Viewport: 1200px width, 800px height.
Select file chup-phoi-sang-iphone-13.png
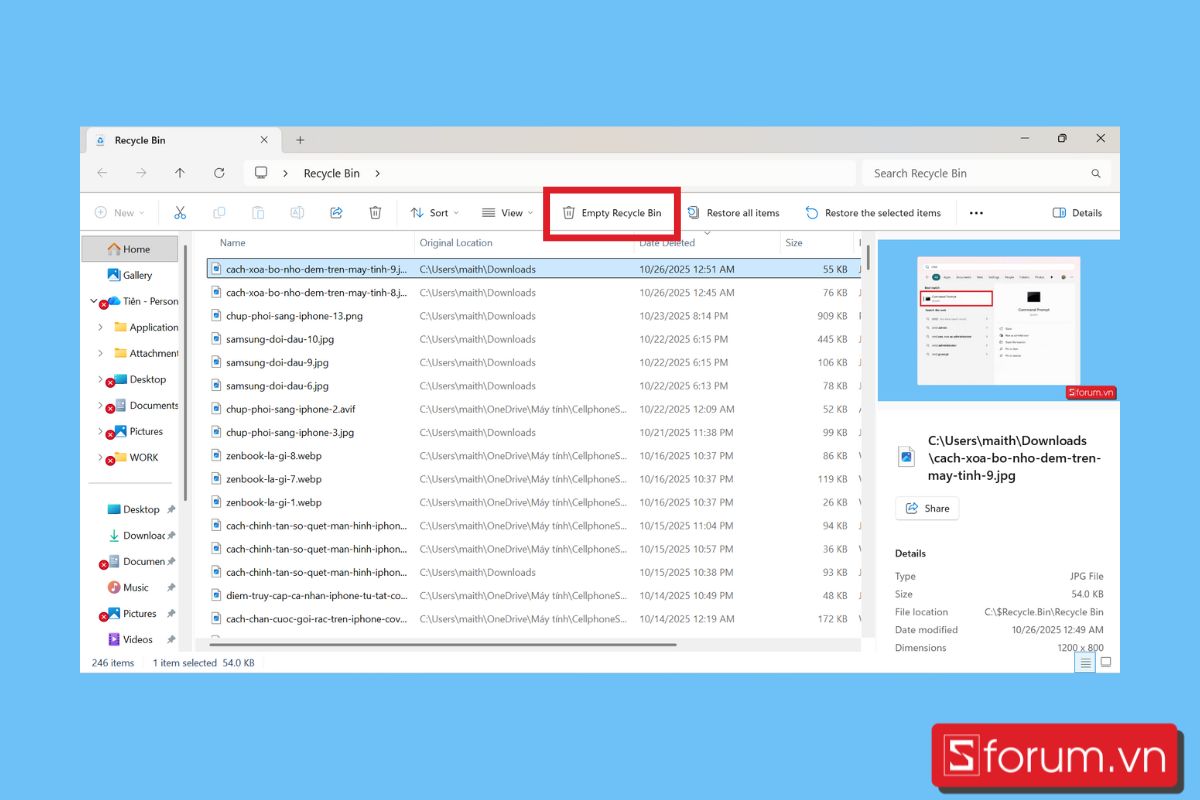click(x=294, y=316)
